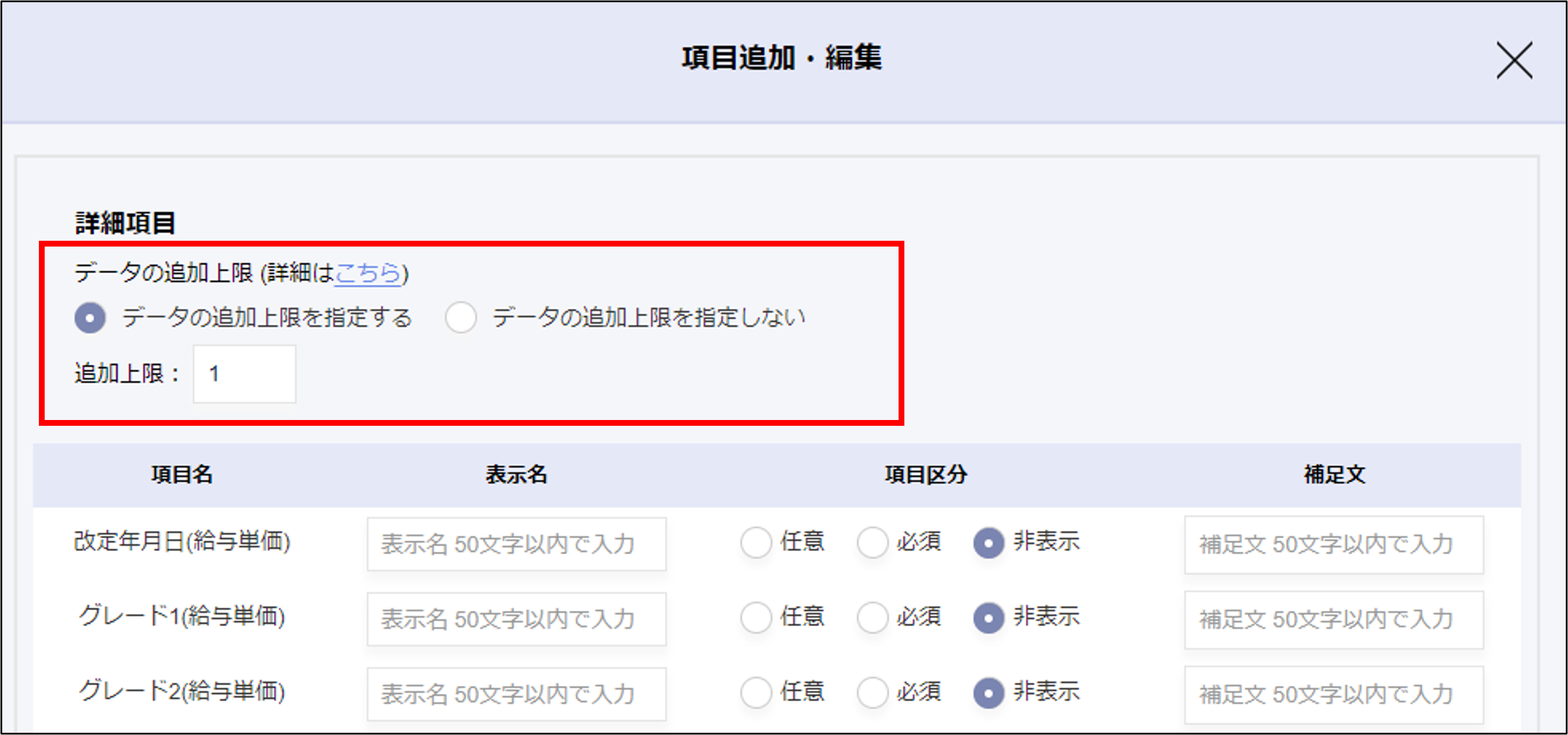Open the こちら details link
Viewport: 1568px width, 735px height.
point(368,273)
